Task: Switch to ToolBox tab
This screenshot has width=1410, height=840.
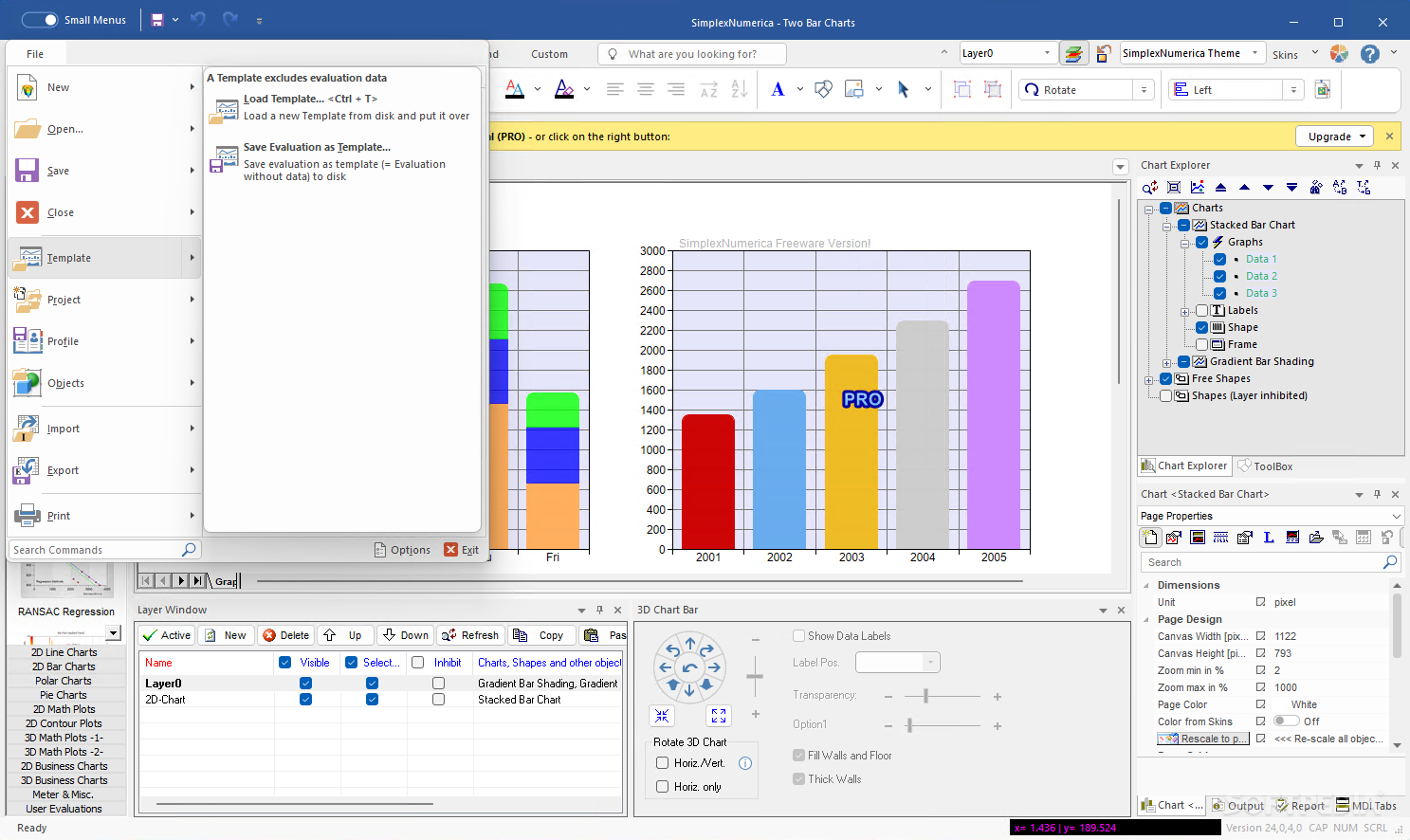Action: click(1265, 466)
